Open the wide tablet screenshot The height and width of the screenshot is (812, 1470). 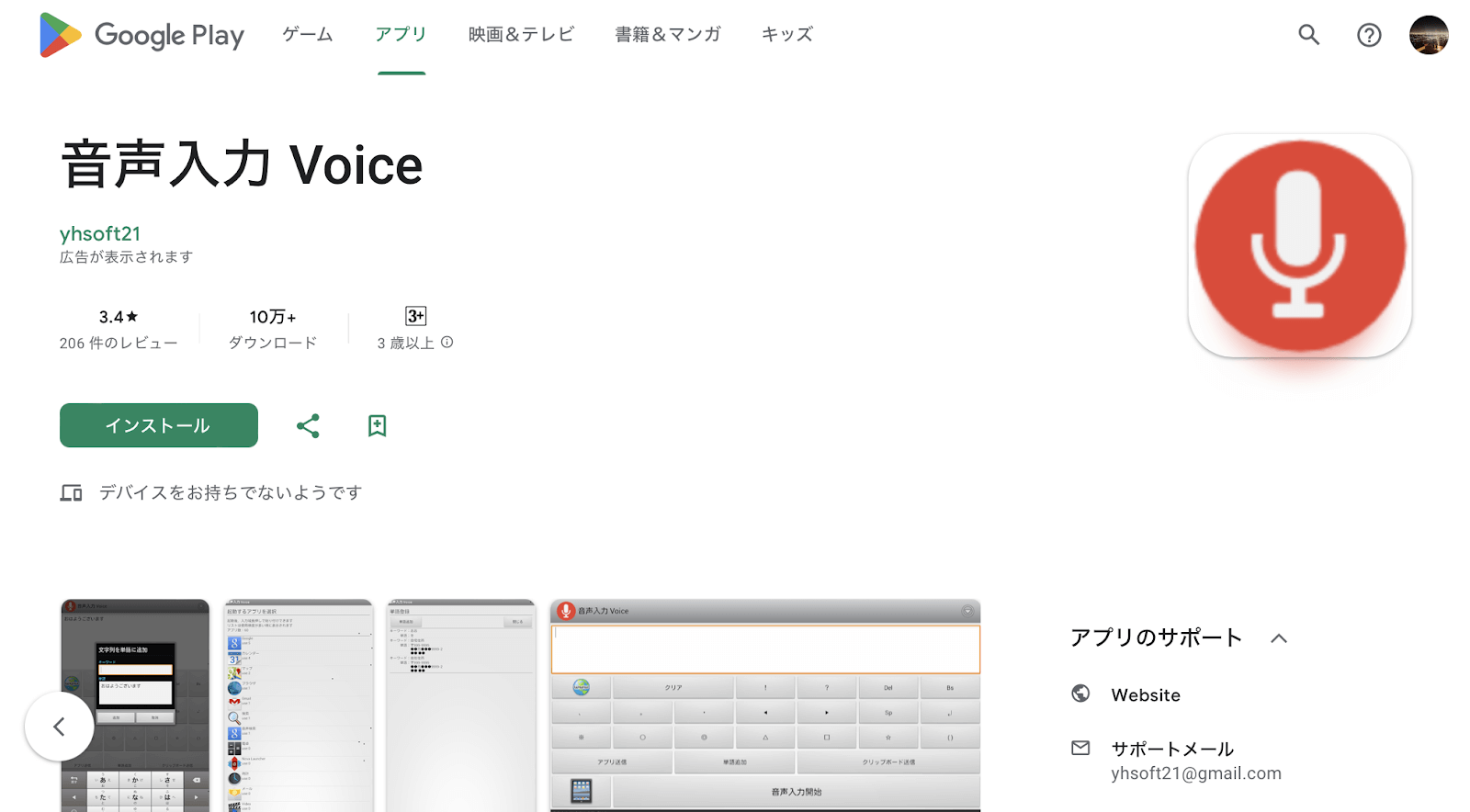765,705
